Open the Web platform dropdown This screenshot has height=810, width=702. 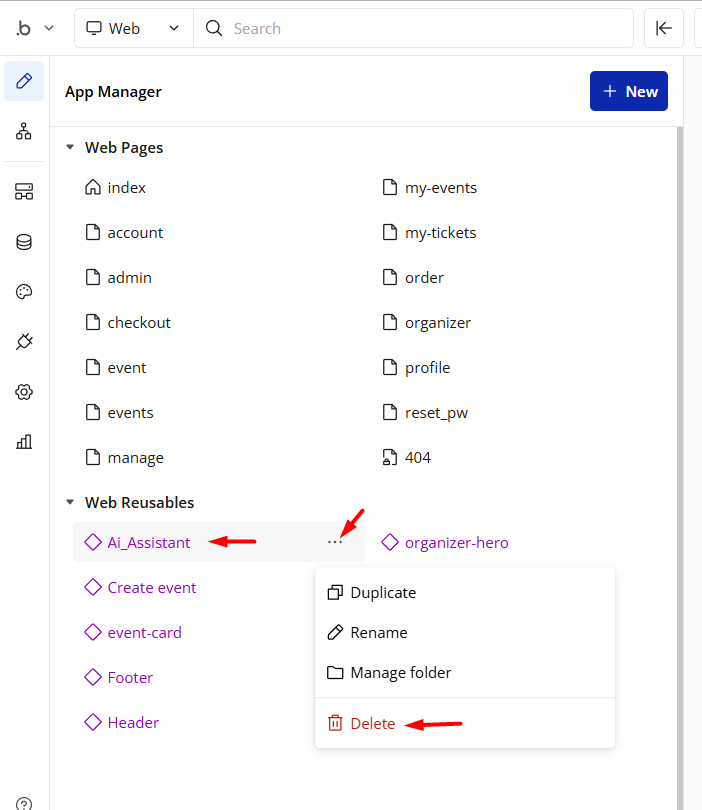coord(134,28)
